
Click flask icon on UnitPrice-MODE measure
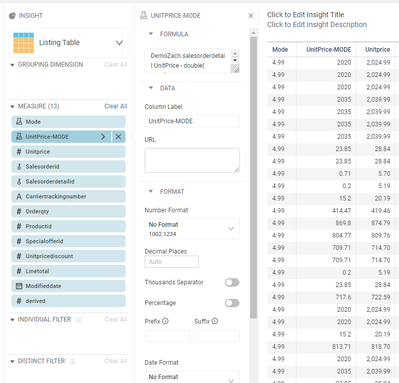[x=19, y=137]
